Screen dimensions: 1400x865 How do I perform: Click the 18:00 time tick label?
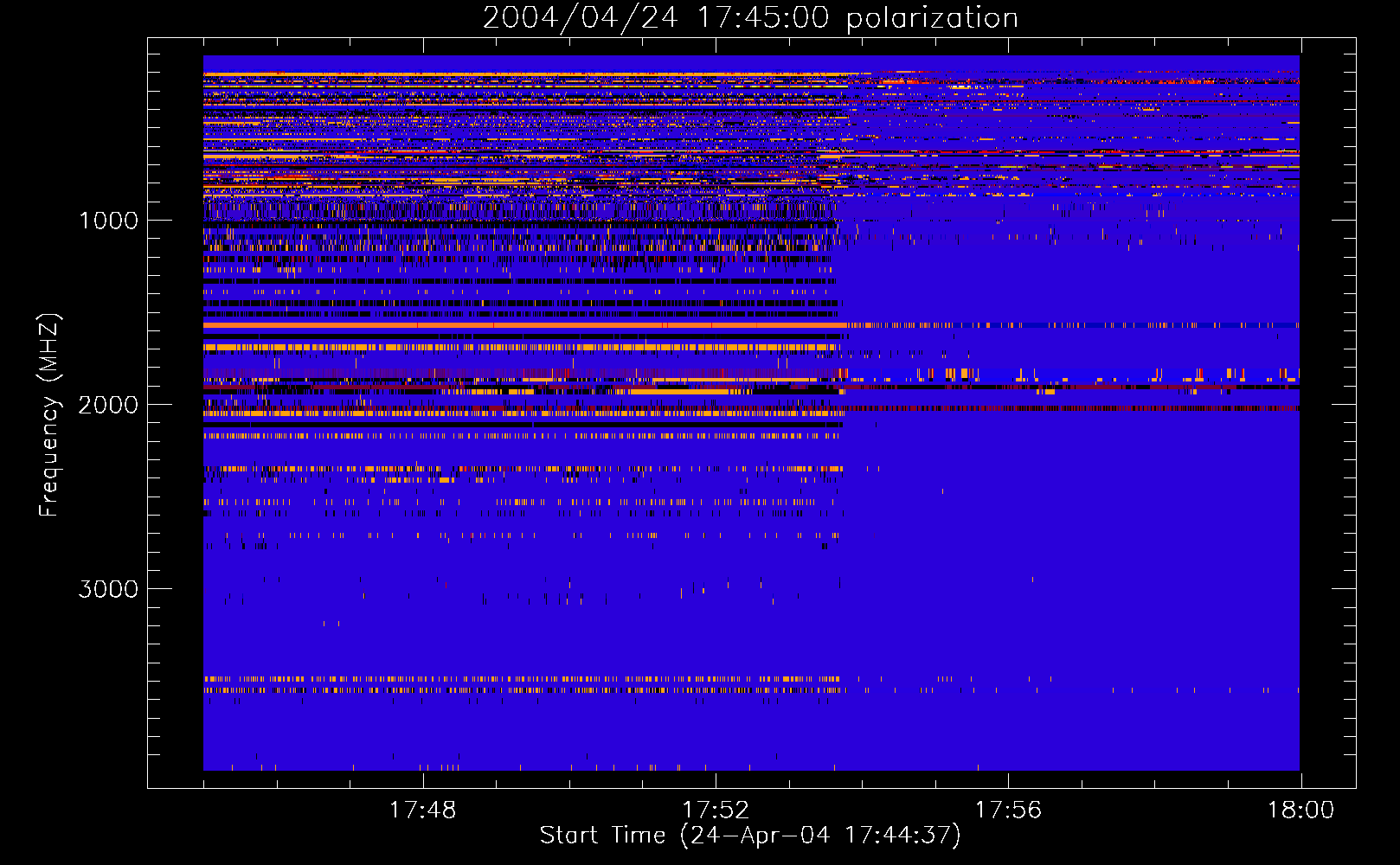[x=1300, y=811]
